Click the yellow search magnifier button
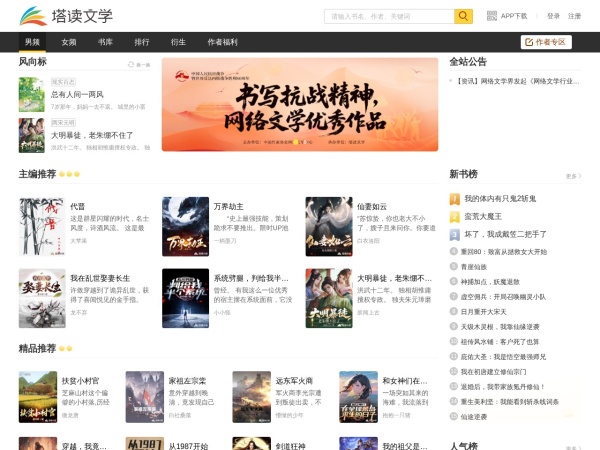 coord(463,16)
